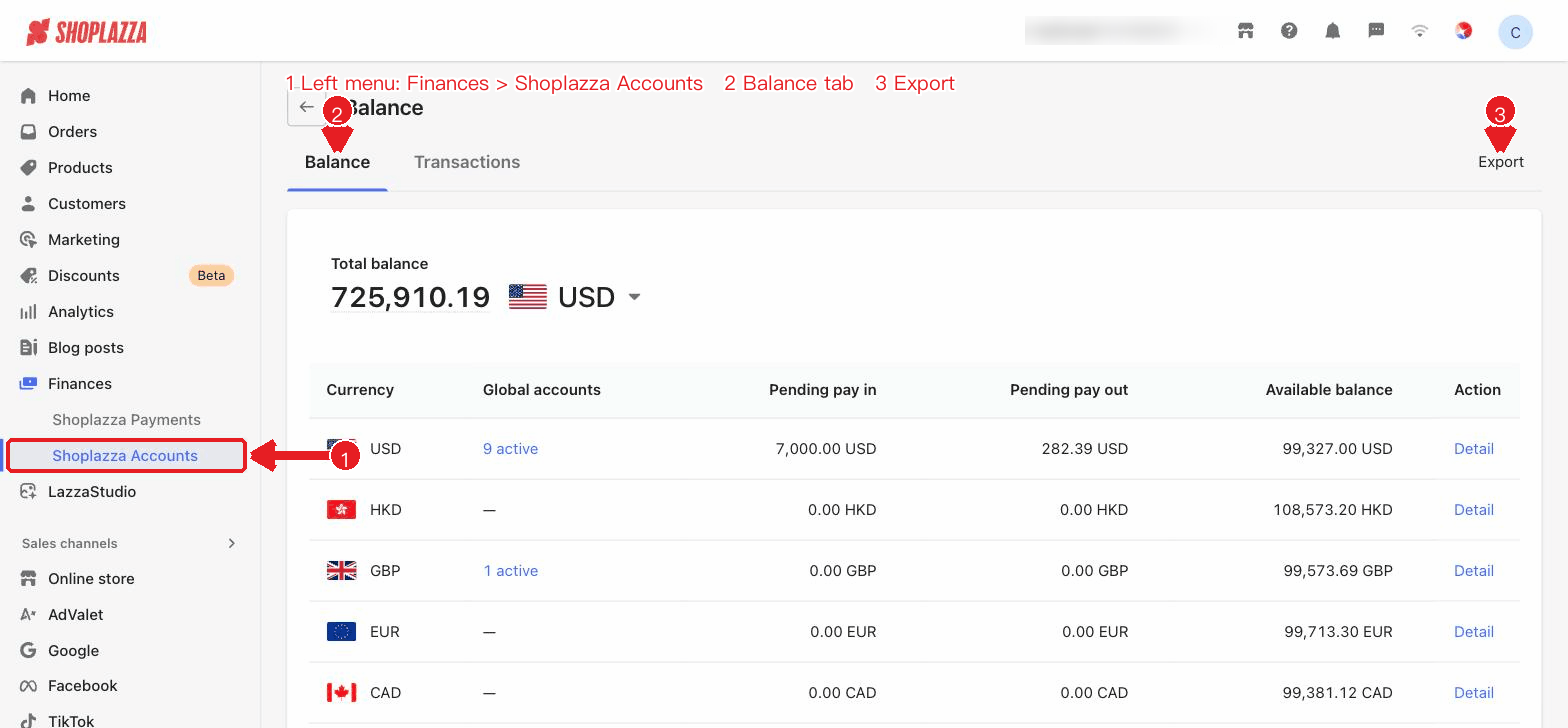Open LazzaStudio via its sparkle icon

point(28,492)
